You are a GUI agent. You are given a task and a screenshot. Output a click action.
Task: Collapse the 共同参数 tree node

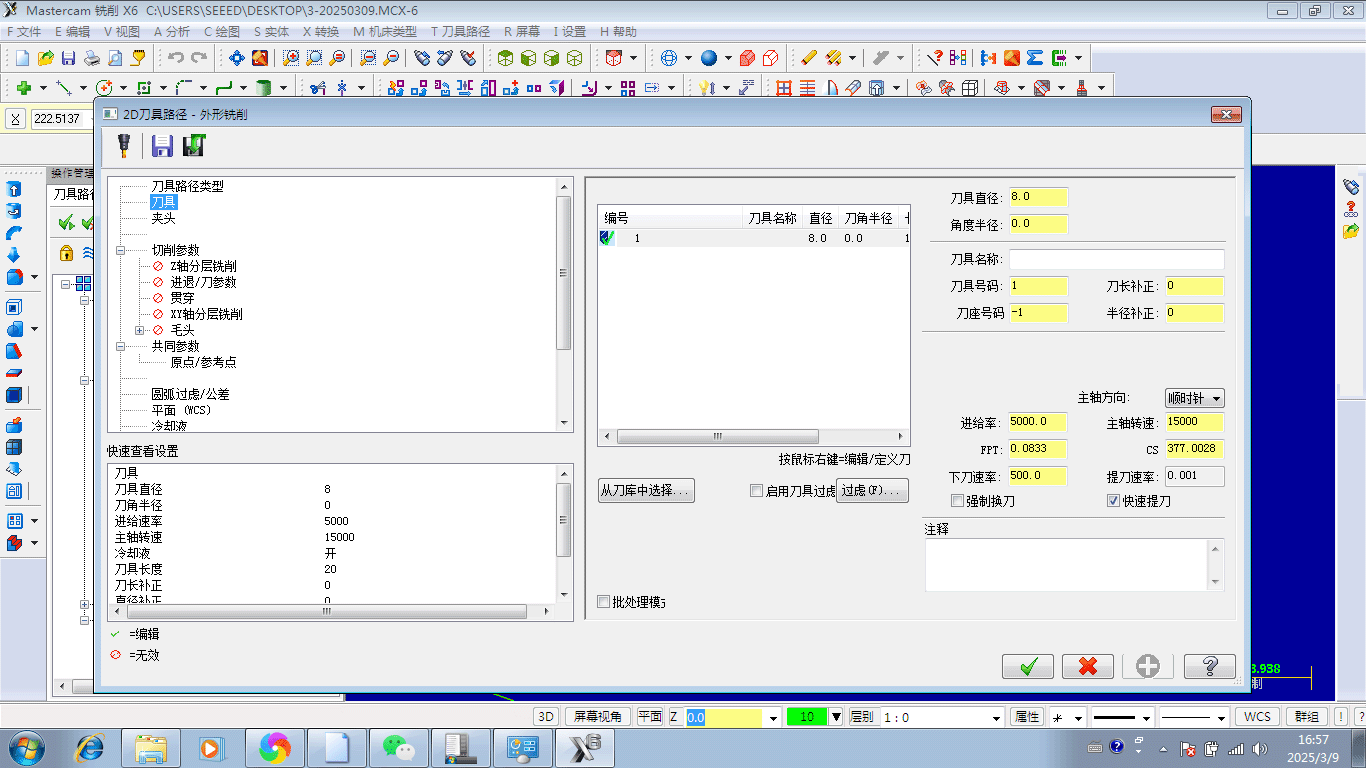click(x=120, y=346)
